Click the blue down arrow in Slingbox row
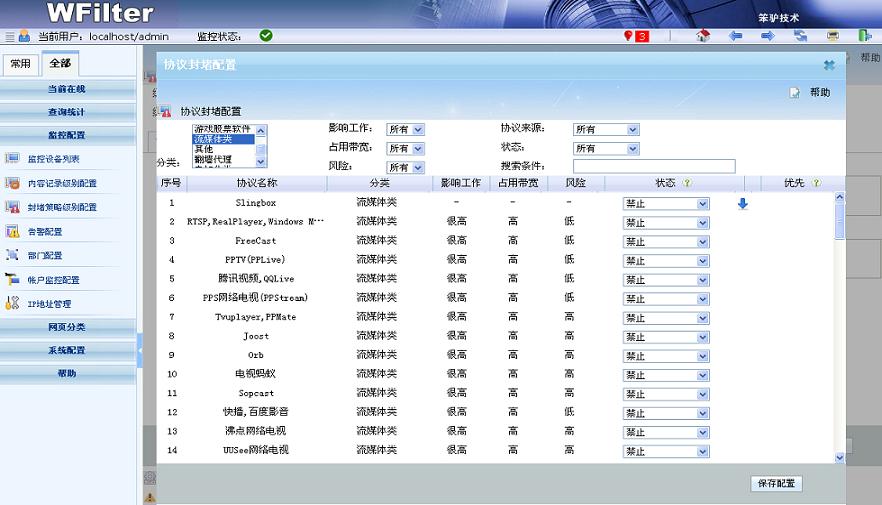 (x=743, y=203)
